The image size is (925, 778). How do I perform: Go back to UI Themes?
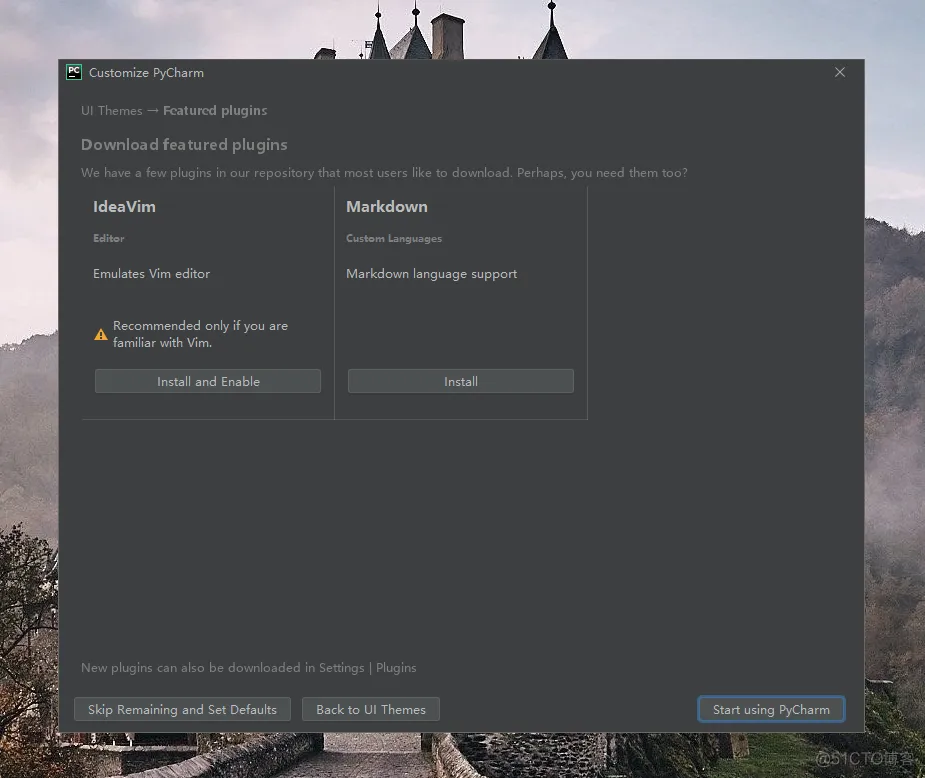370,709
